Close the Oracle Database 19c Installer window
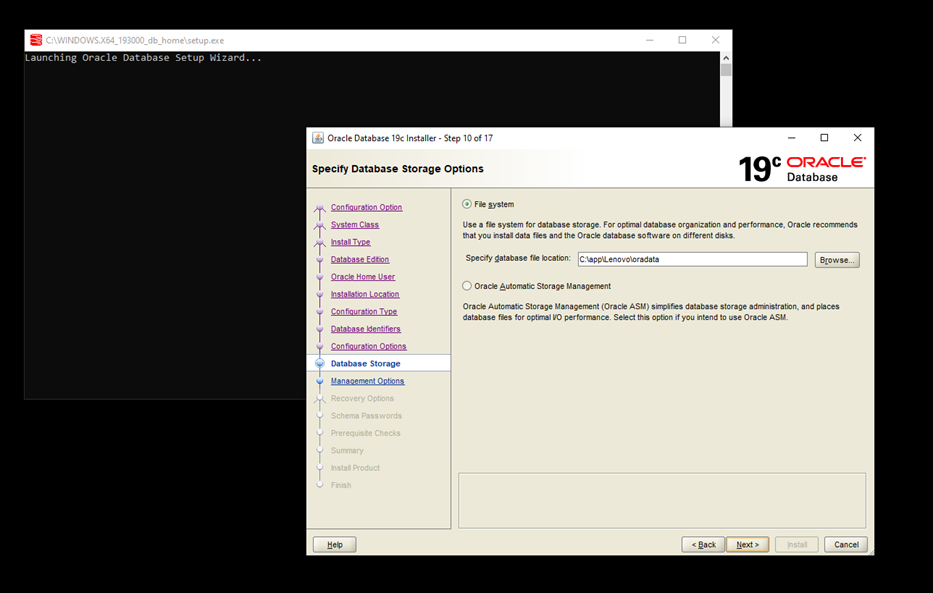This screenshot has height=593, width=933. pyautogui.click(x=857, y=138)
